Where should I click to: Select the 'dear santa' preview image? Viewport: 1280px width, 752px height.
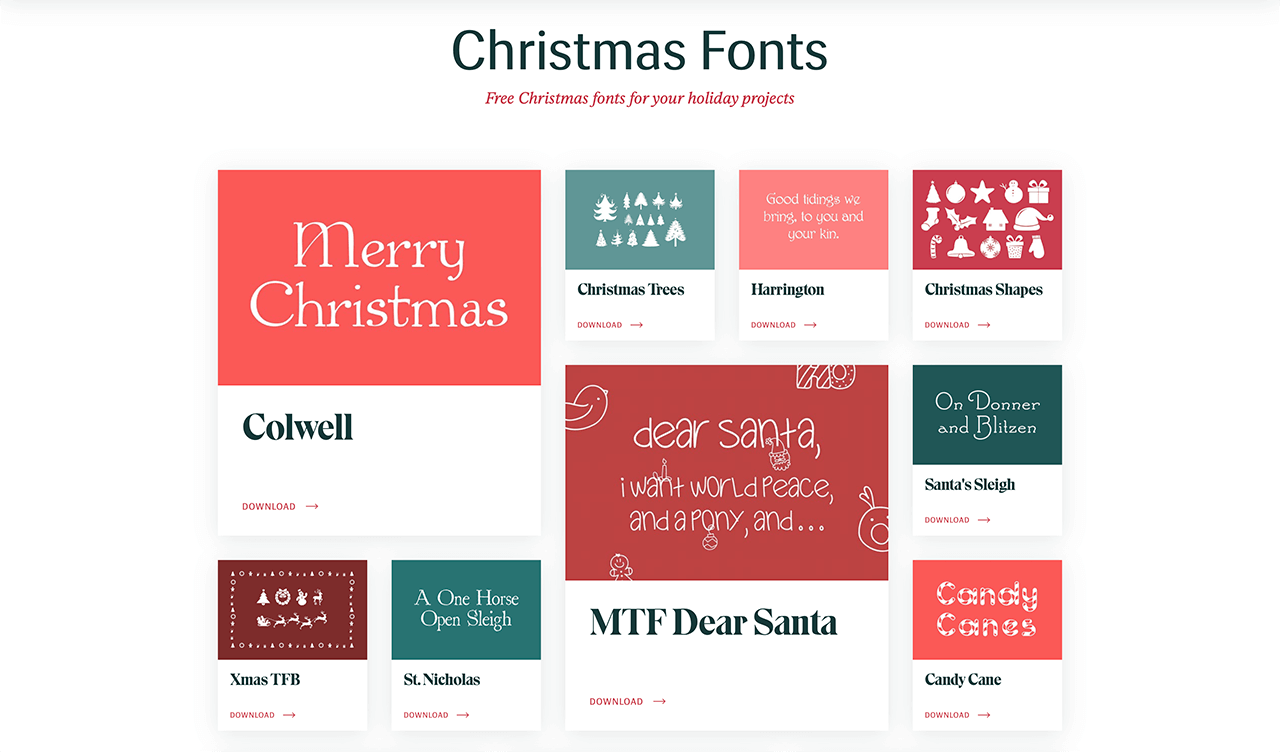tap(726, 472)
